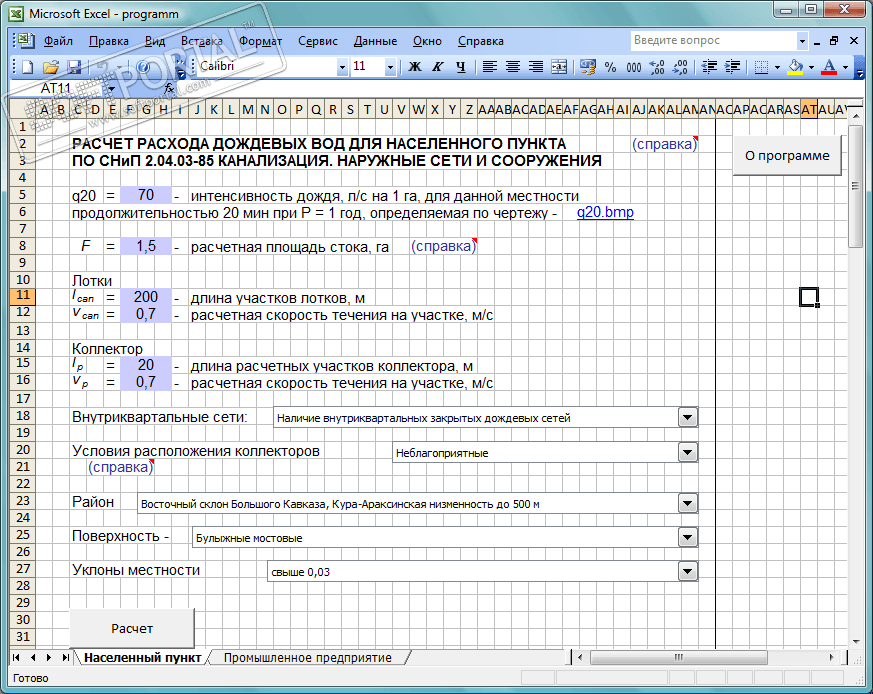Expand the Неблагоприятные conditions dropdown

[x=688, y=452]
